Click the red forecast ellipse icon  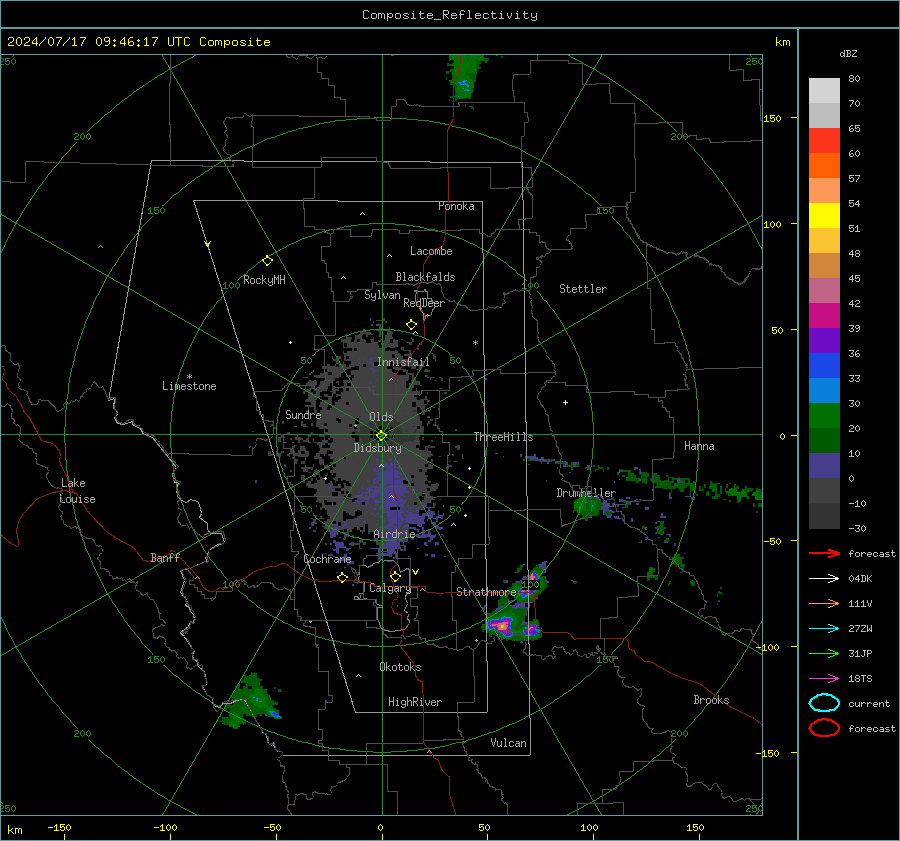824,728
